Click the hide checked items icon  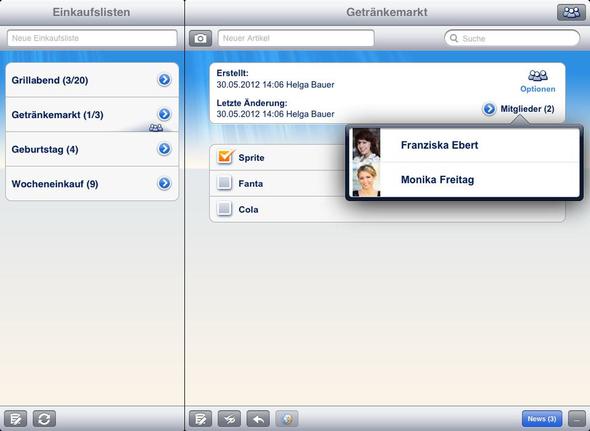tap(229, 419)
